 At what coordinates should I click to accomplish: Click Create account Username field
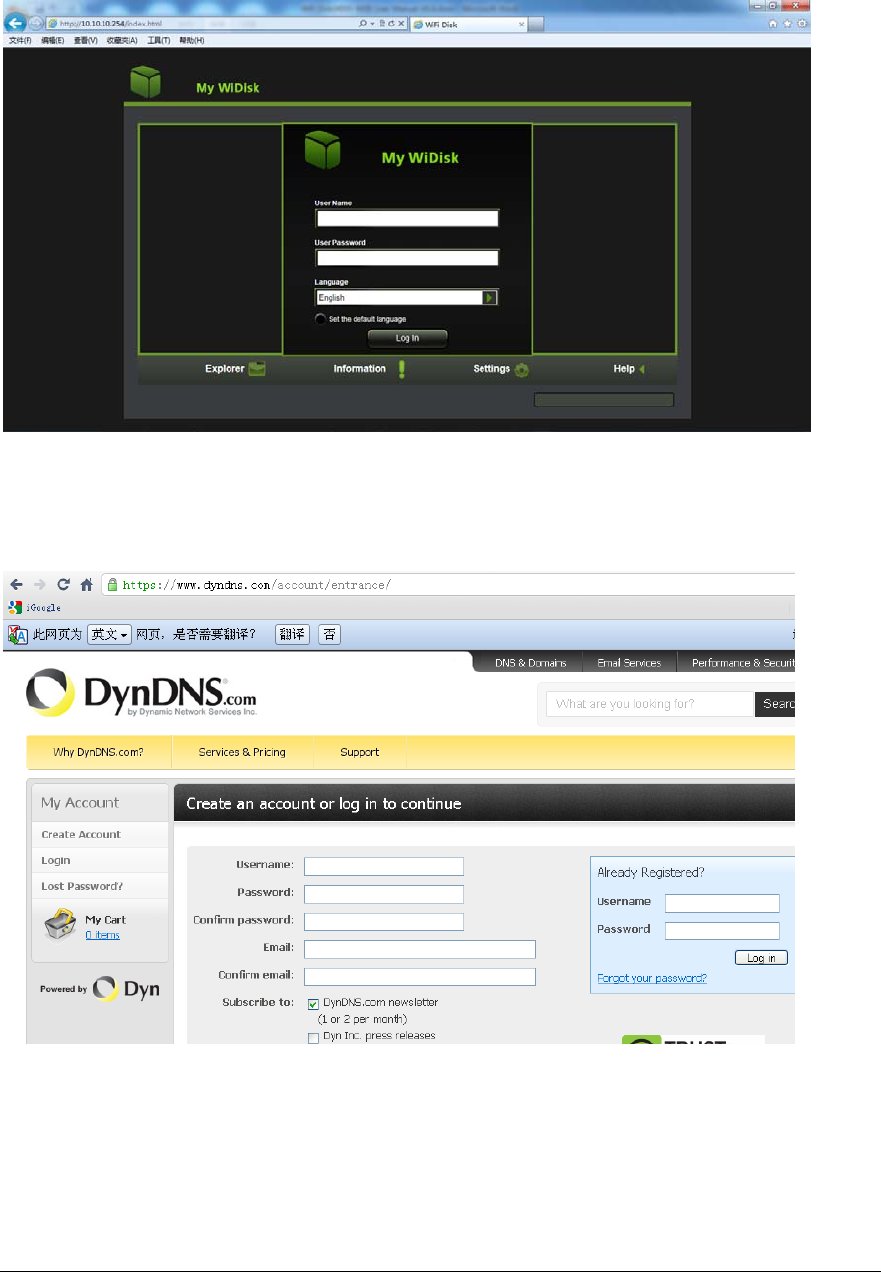pos(384,866)
